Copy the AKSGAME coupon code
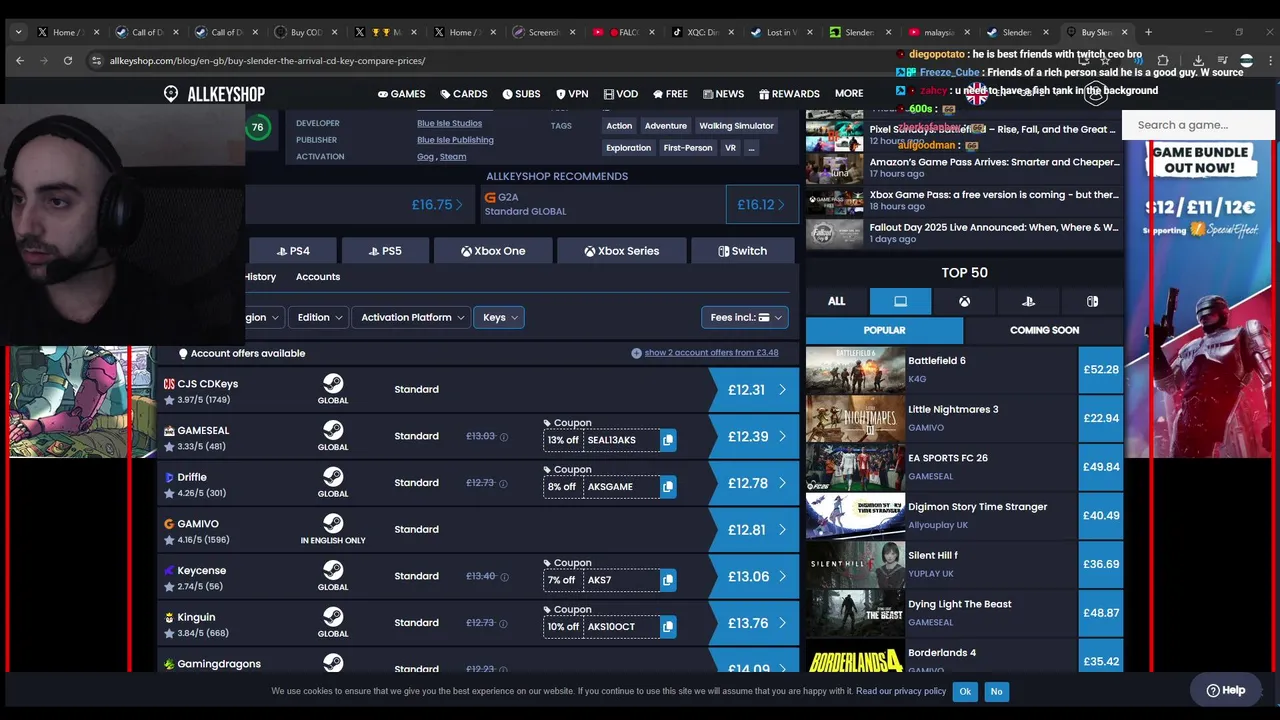Viewport: 1280px width, 720px height. [668, 487]
